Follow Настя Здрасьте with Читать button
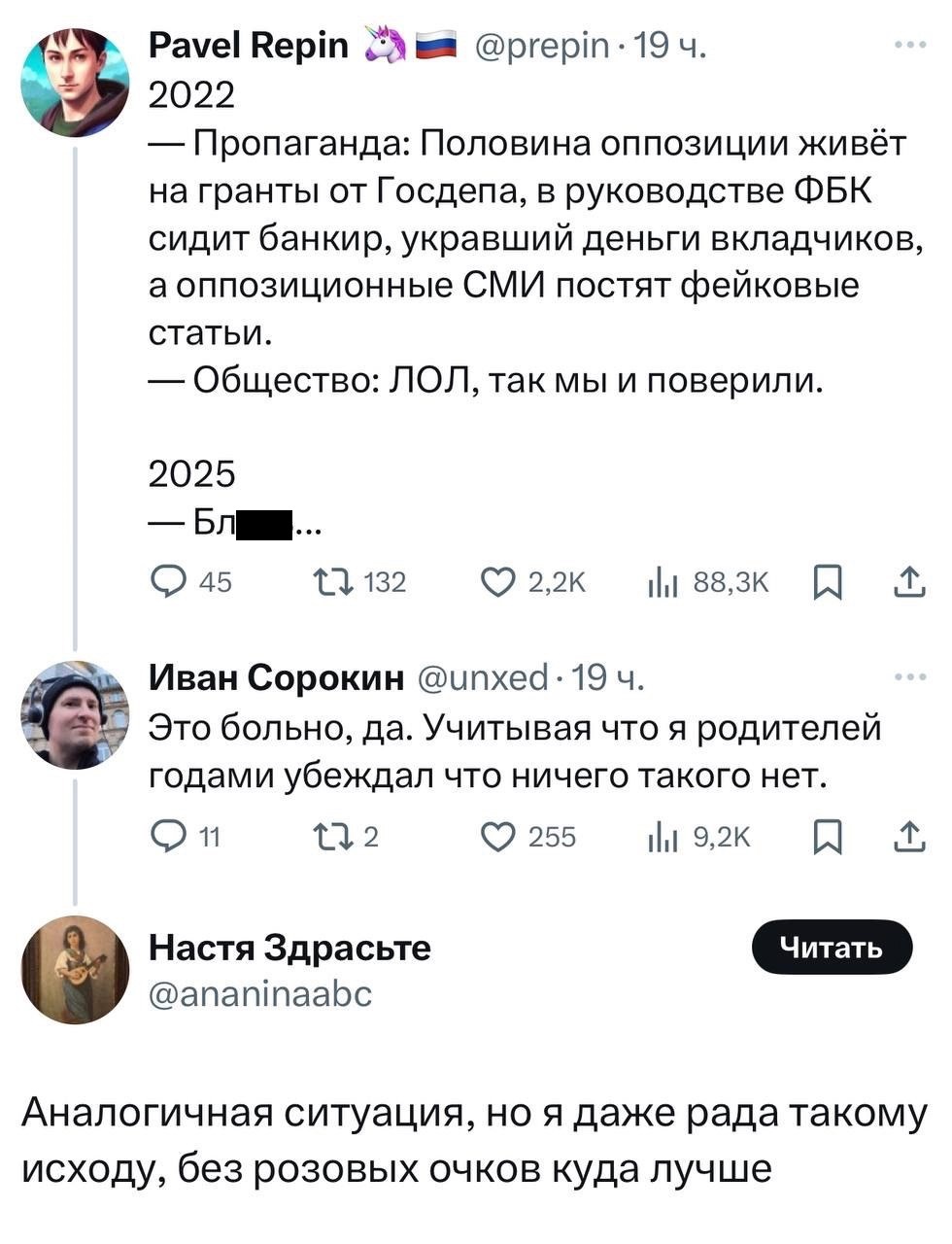This screenshot has width=952, height=1244. [833, 948]
